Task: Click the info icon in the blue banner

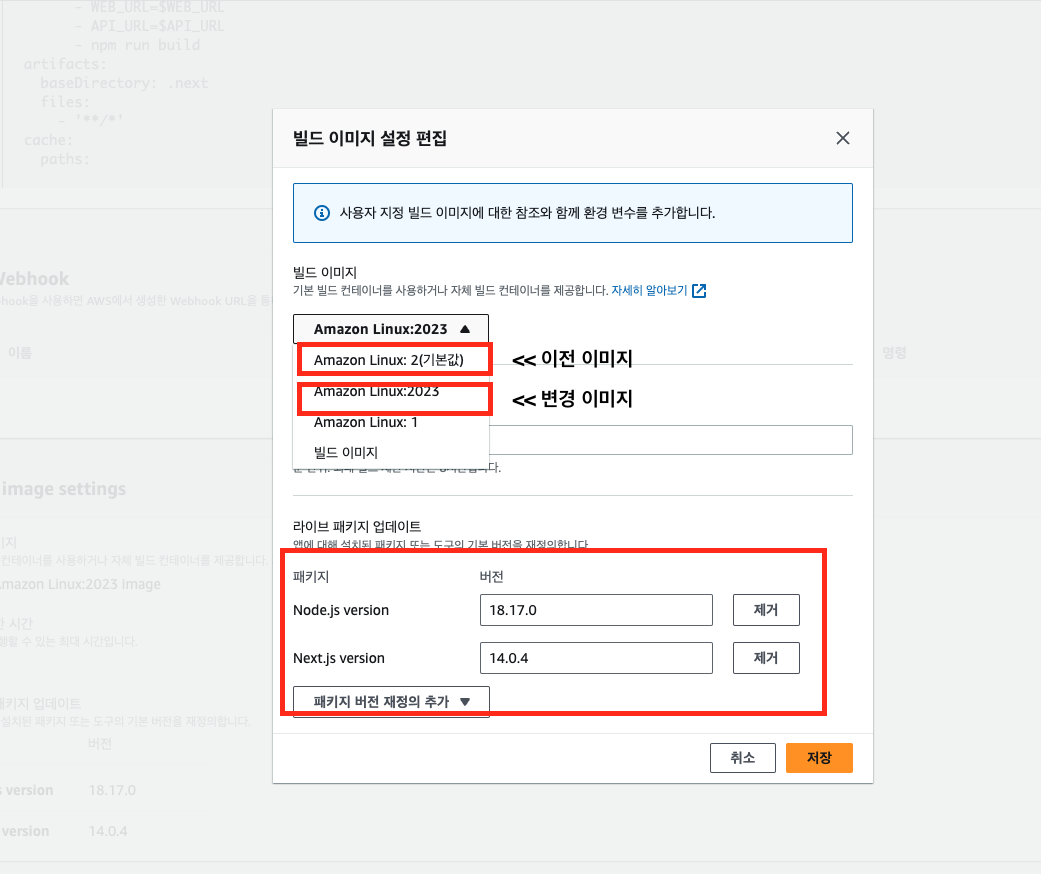Action: (x=322, y=213)
